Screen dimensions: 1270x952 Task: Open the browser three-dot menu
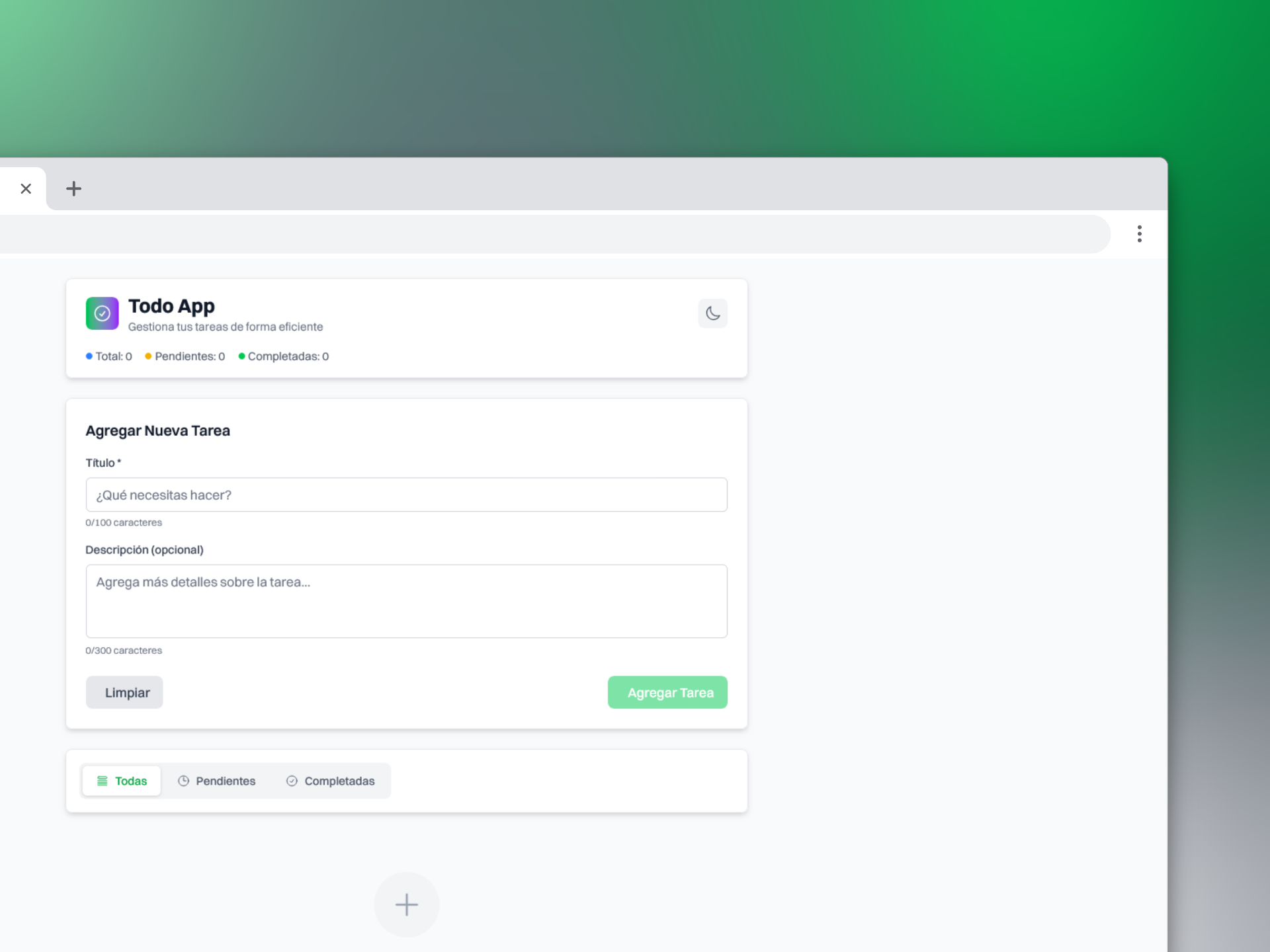[1139, 233]
